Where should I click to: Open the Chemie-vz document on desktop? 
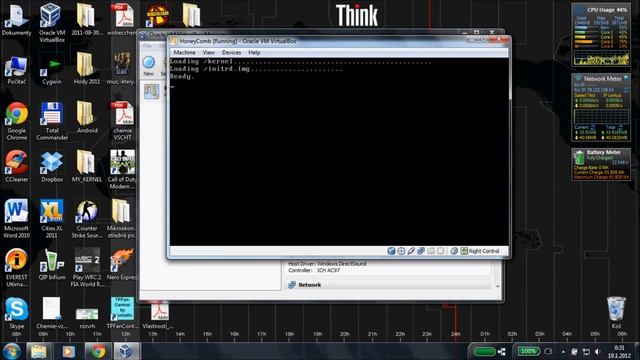pyautogui.click(x=52, y=313)
